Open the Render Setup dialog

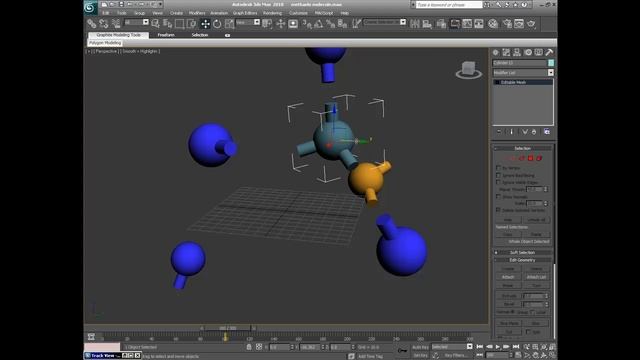click(507, 24)
